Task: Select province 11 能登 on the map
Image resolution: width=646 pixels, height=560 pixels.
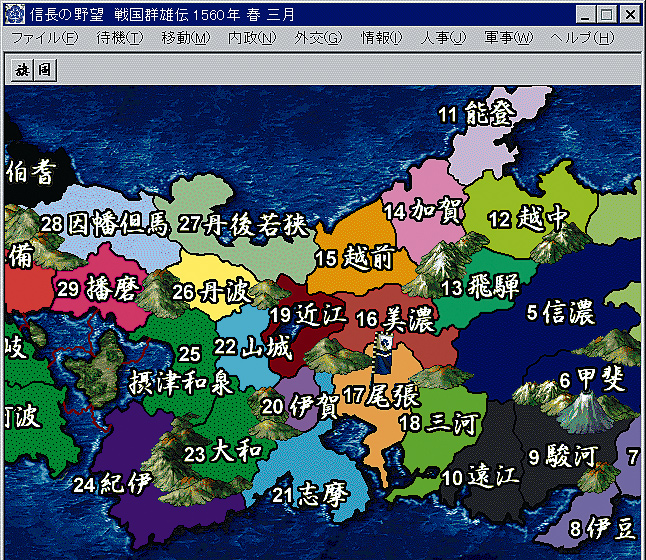Action: tap(477, 113)
